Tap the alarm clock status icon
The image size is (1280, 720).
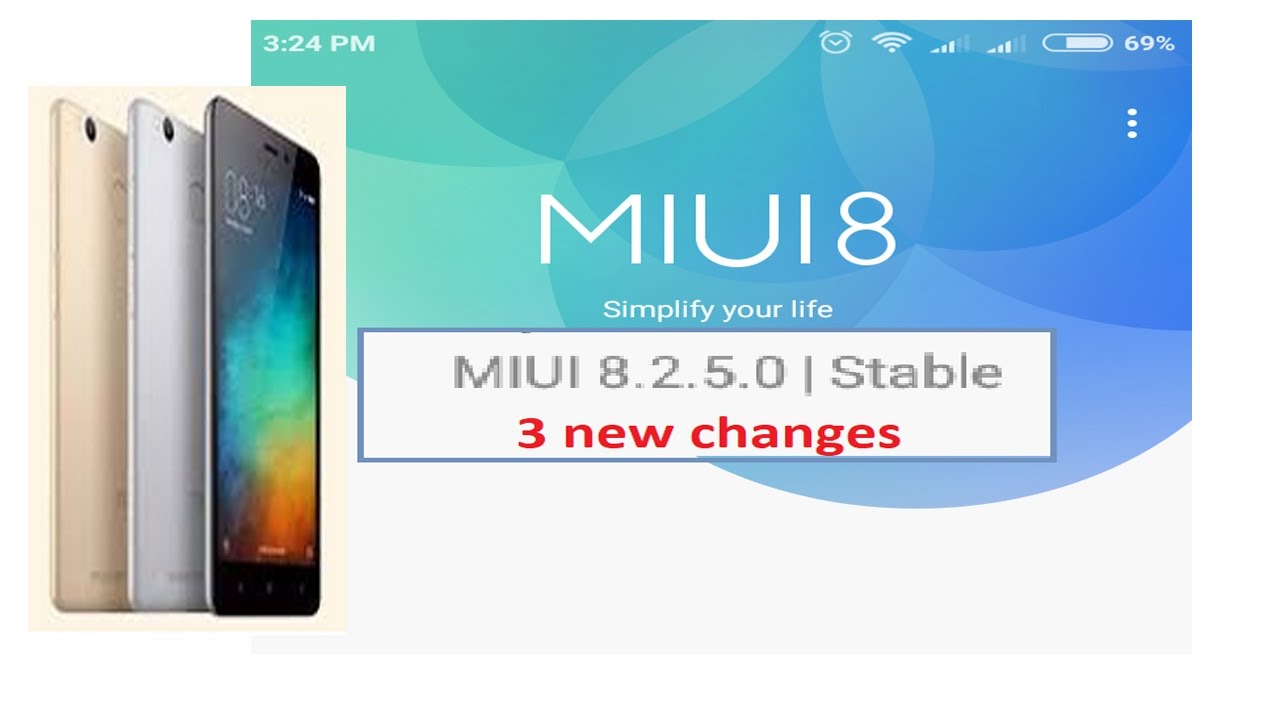tap(835, 42)
